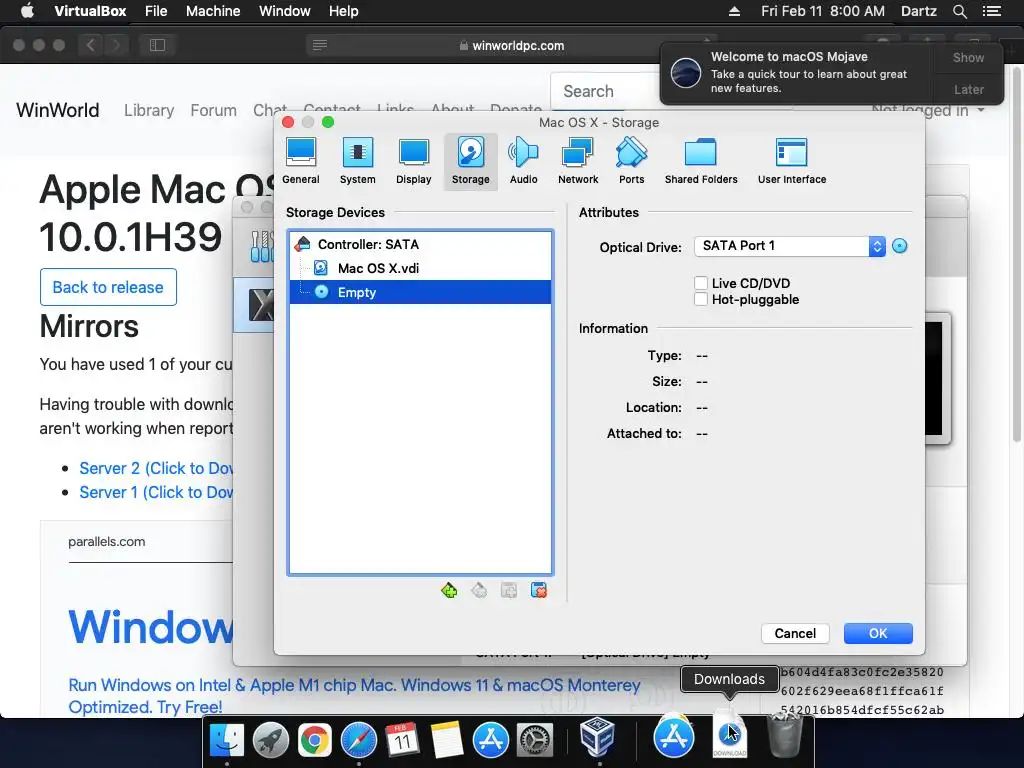Enable the Live CD/DVD checkbox

[x=701, y=283]
